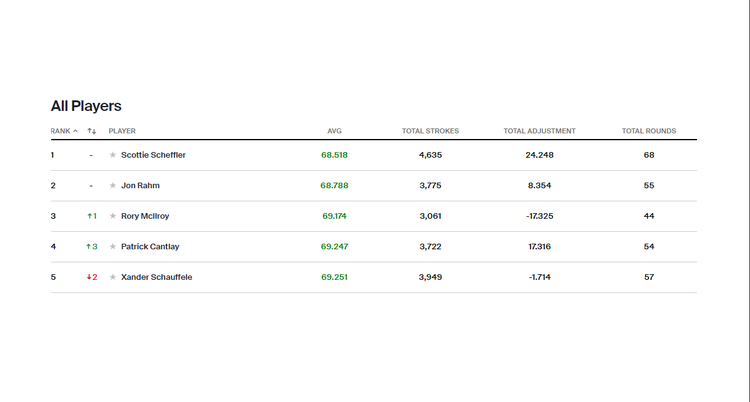Viewport: 750px width, 402px height.
Task: Toggle the favorite star for Patrick Cantlay
Action: pyautogui.click(x=113, y=247)
